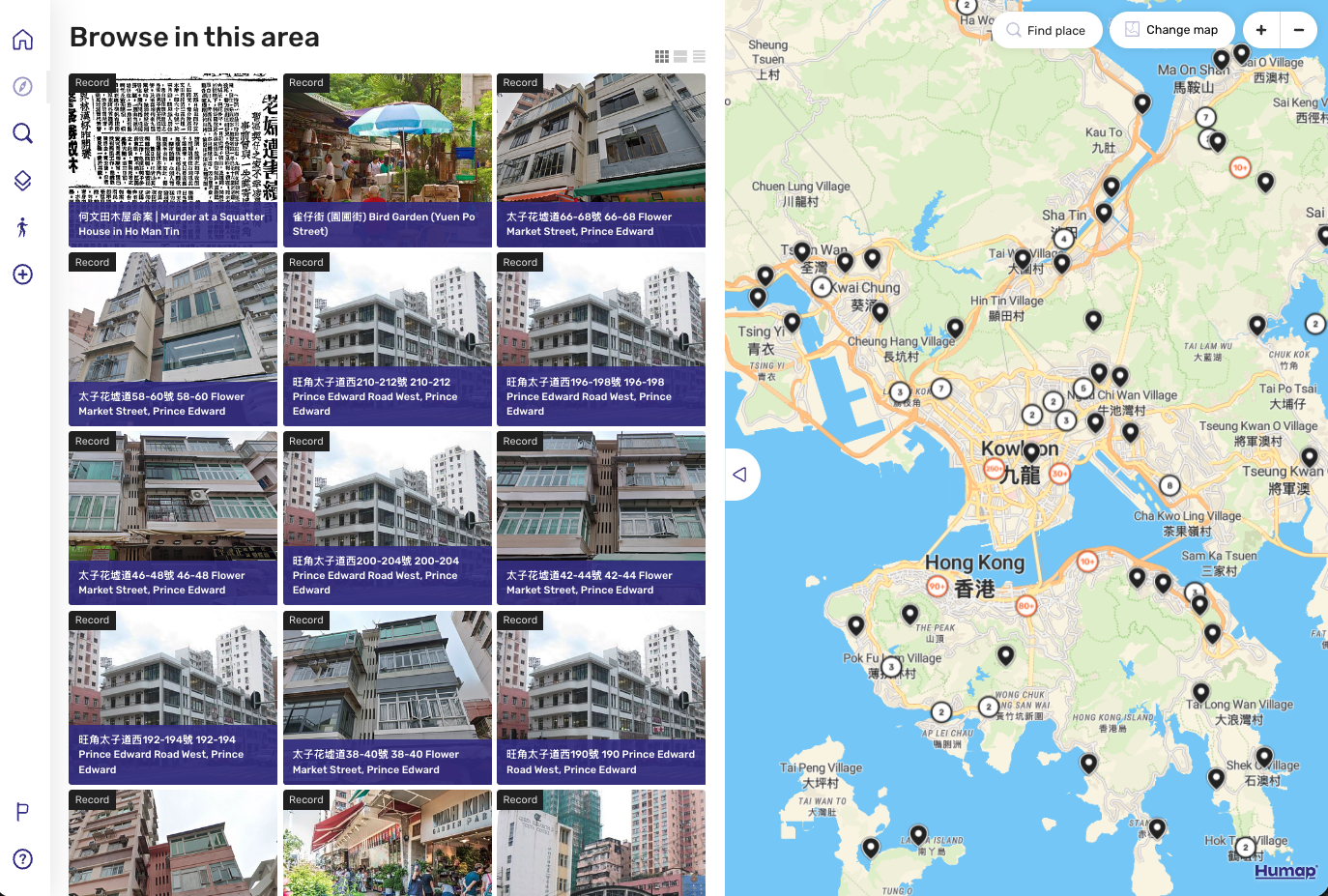Open the search magnifier in sidebar

23,133
